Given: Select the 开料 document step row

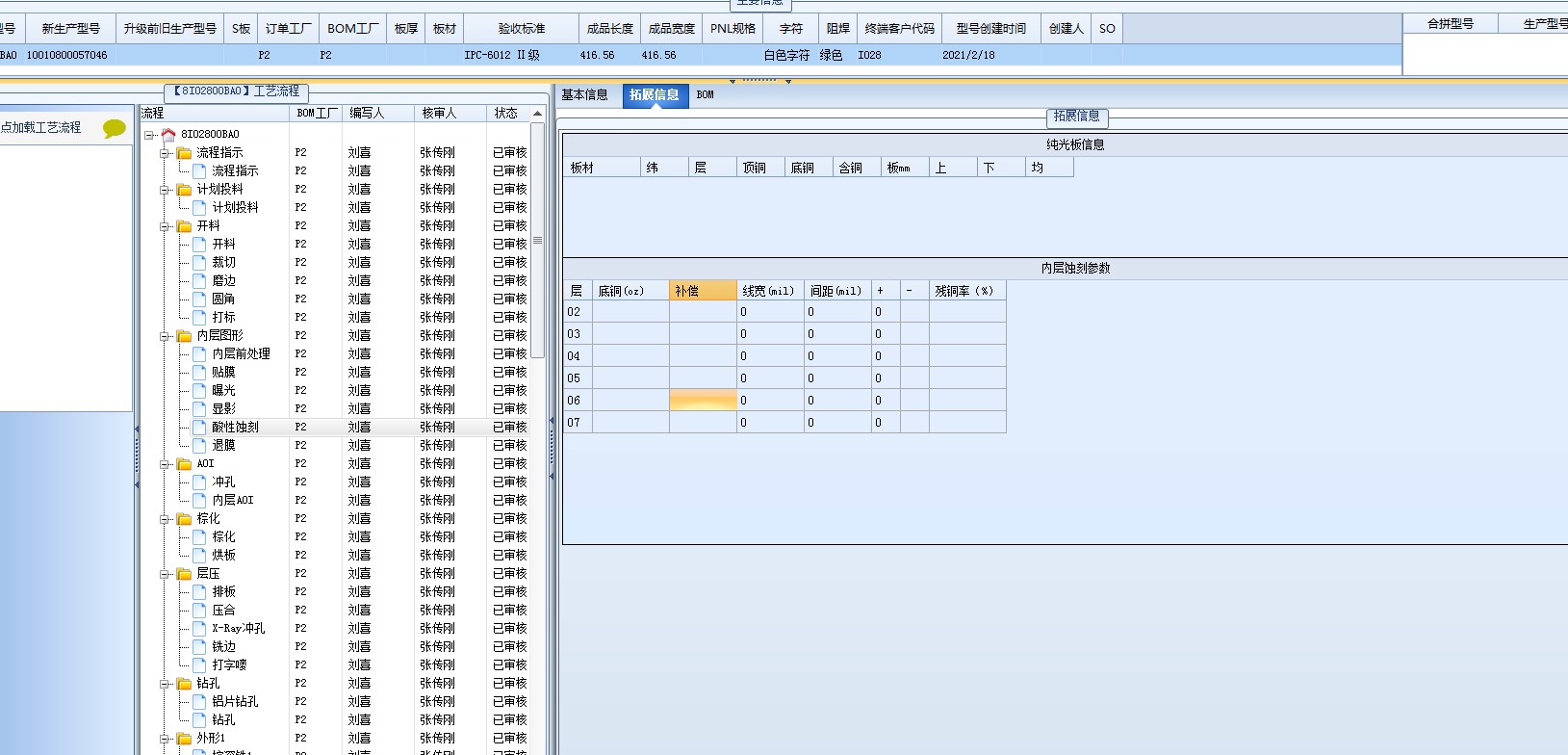Looking at the screenshot, I should [x=337, y=245].
